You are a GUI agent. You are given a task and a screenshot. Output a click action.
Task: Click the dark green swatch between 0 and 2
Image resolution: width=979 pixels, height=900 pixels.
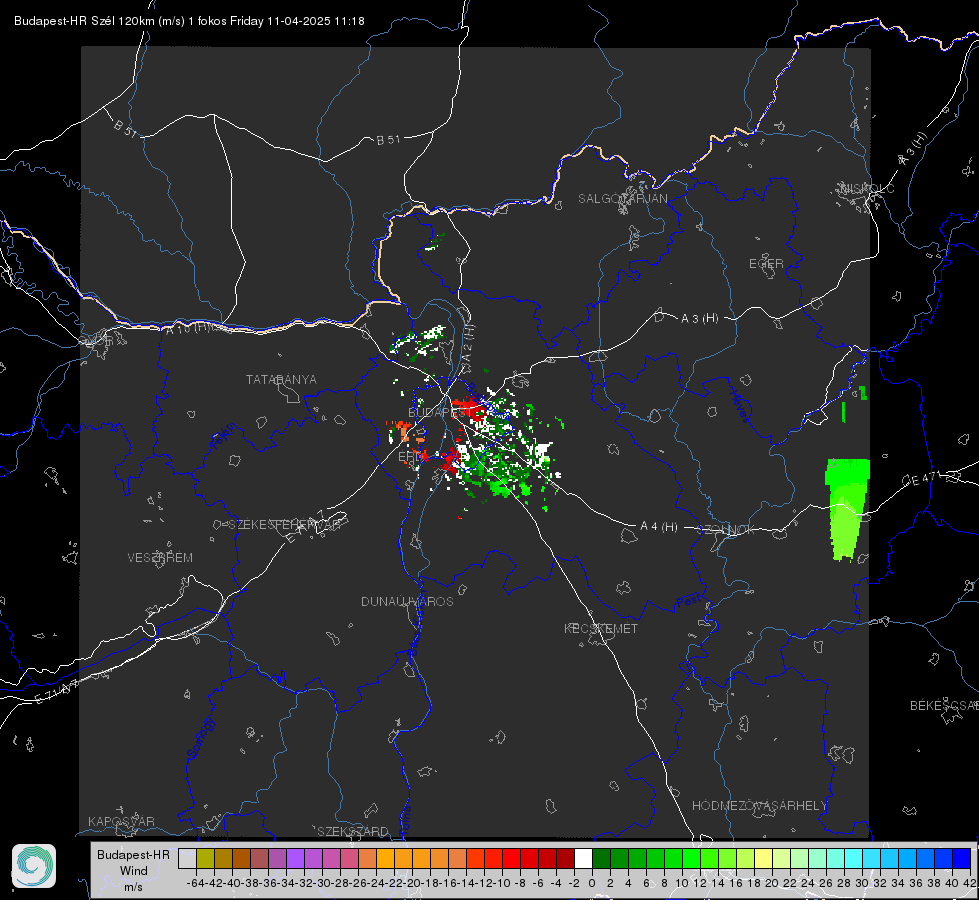(601, 859)
